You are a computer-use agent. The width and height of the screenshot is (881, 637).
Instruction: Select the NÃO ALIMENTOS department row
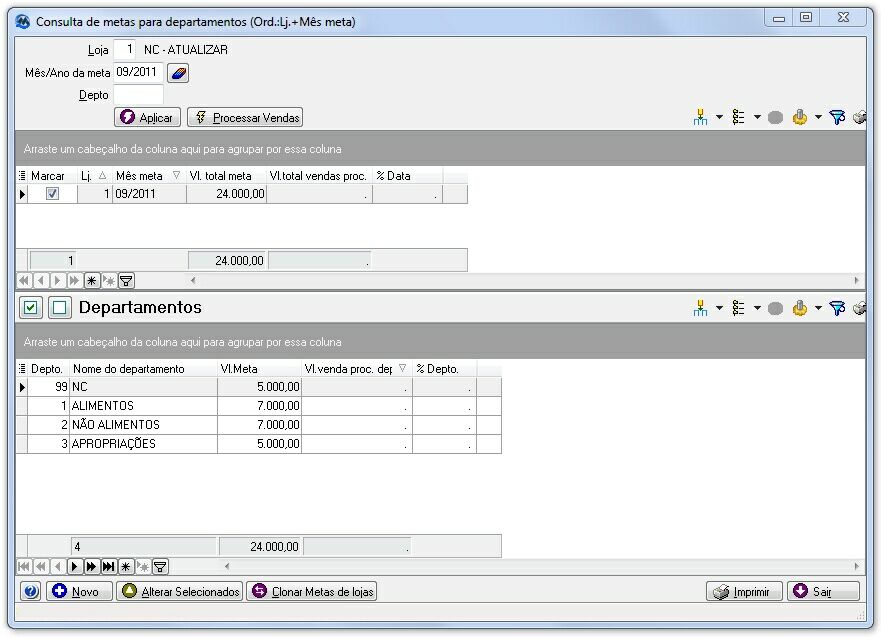[x=258, y=425]
